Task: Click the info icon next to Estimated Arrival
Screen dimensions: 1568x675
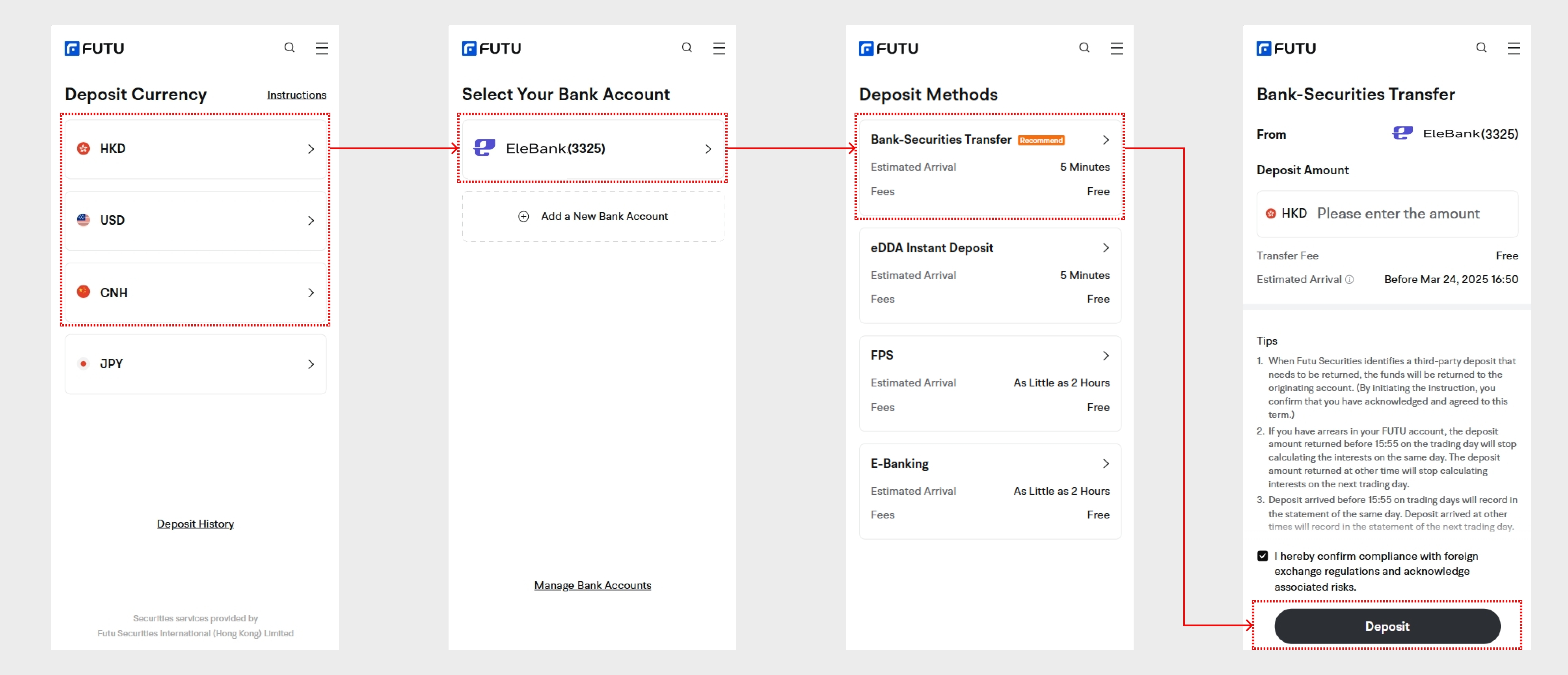Action: [x=1350, y=280]
